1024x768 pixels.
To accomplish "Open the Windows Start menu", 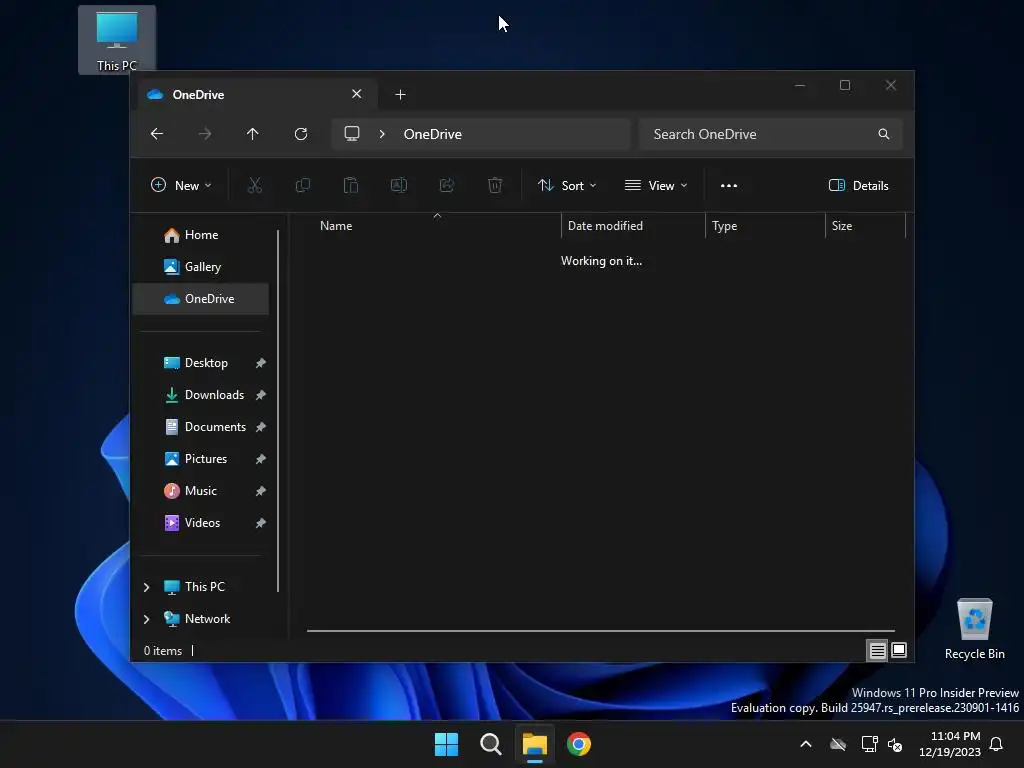I will click(x=447, y=744).
